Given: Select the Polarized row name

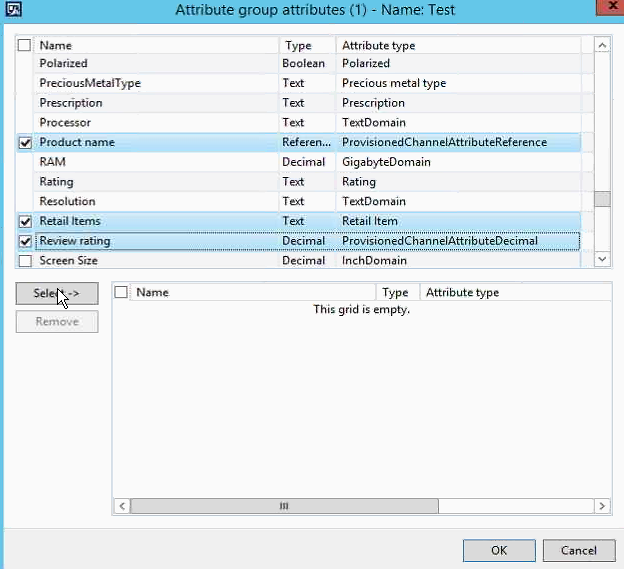Looking at the screenshot, I should (x=63, y=63).
